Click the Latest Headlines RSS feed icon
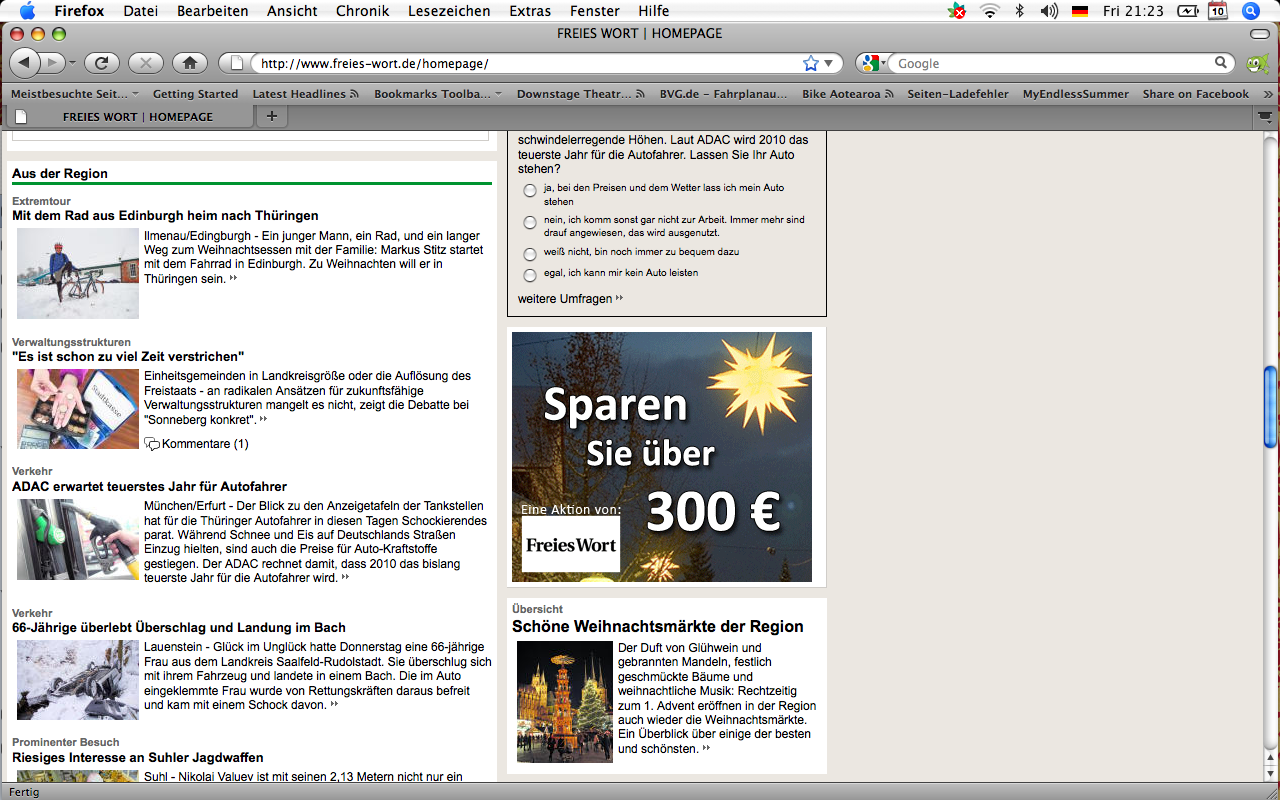The height and width of the screenshot is (800, 1280). point(355,94)
